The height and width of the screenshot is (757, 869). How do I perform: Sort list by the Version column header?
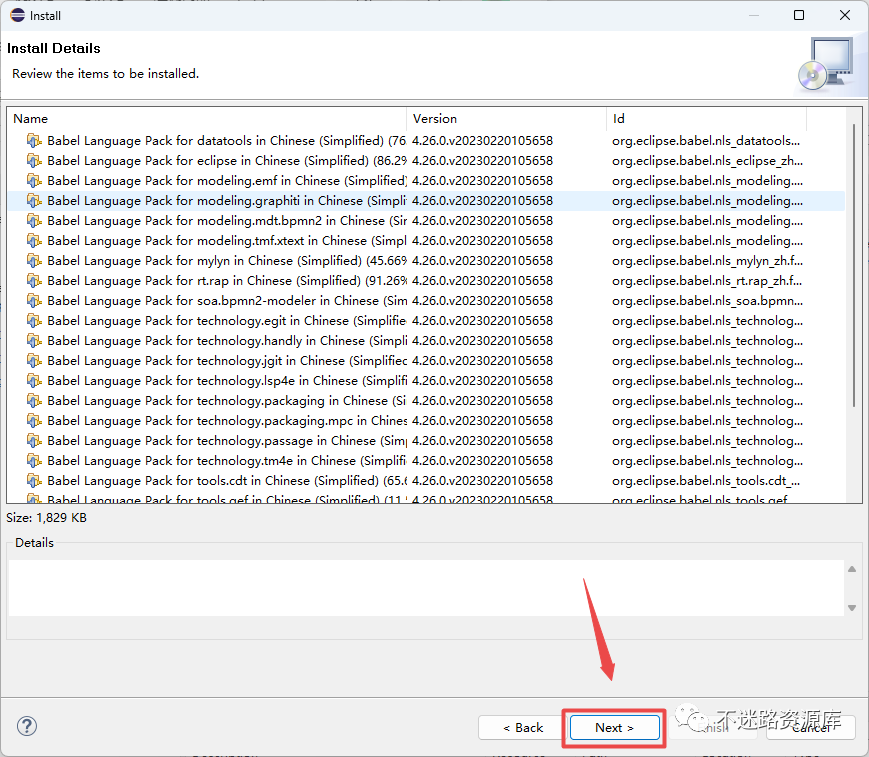pos(507,119)
